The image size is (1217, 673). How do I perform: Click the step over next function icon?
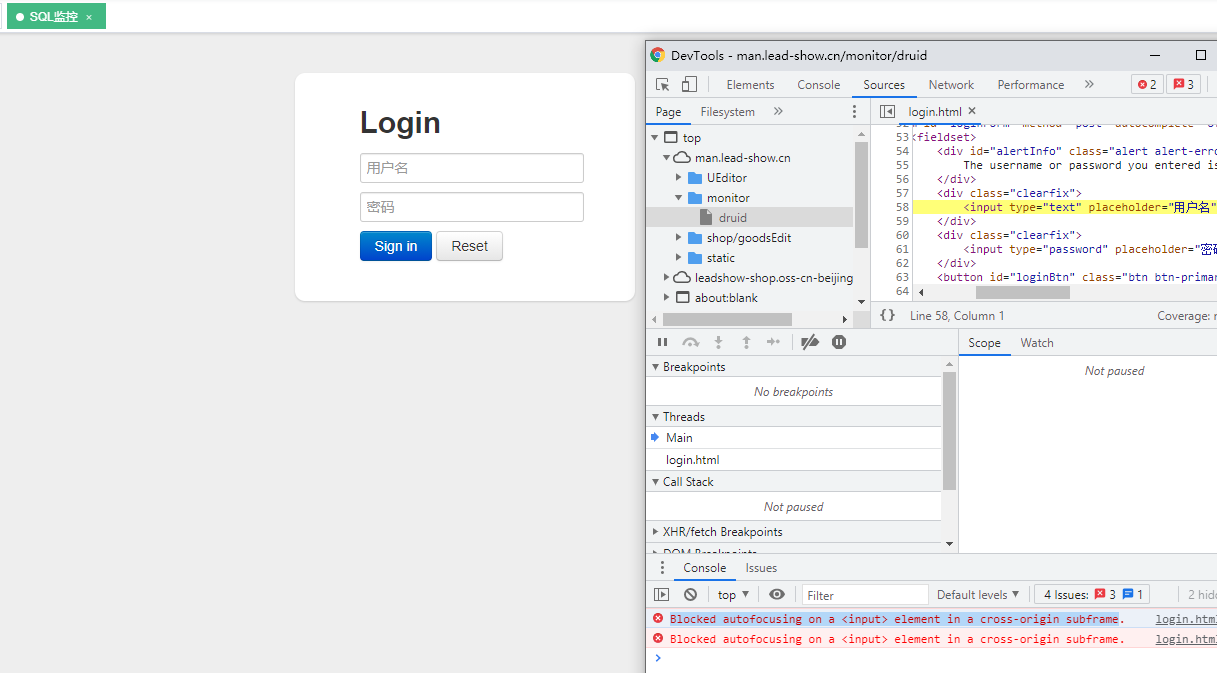click(690, 343)
